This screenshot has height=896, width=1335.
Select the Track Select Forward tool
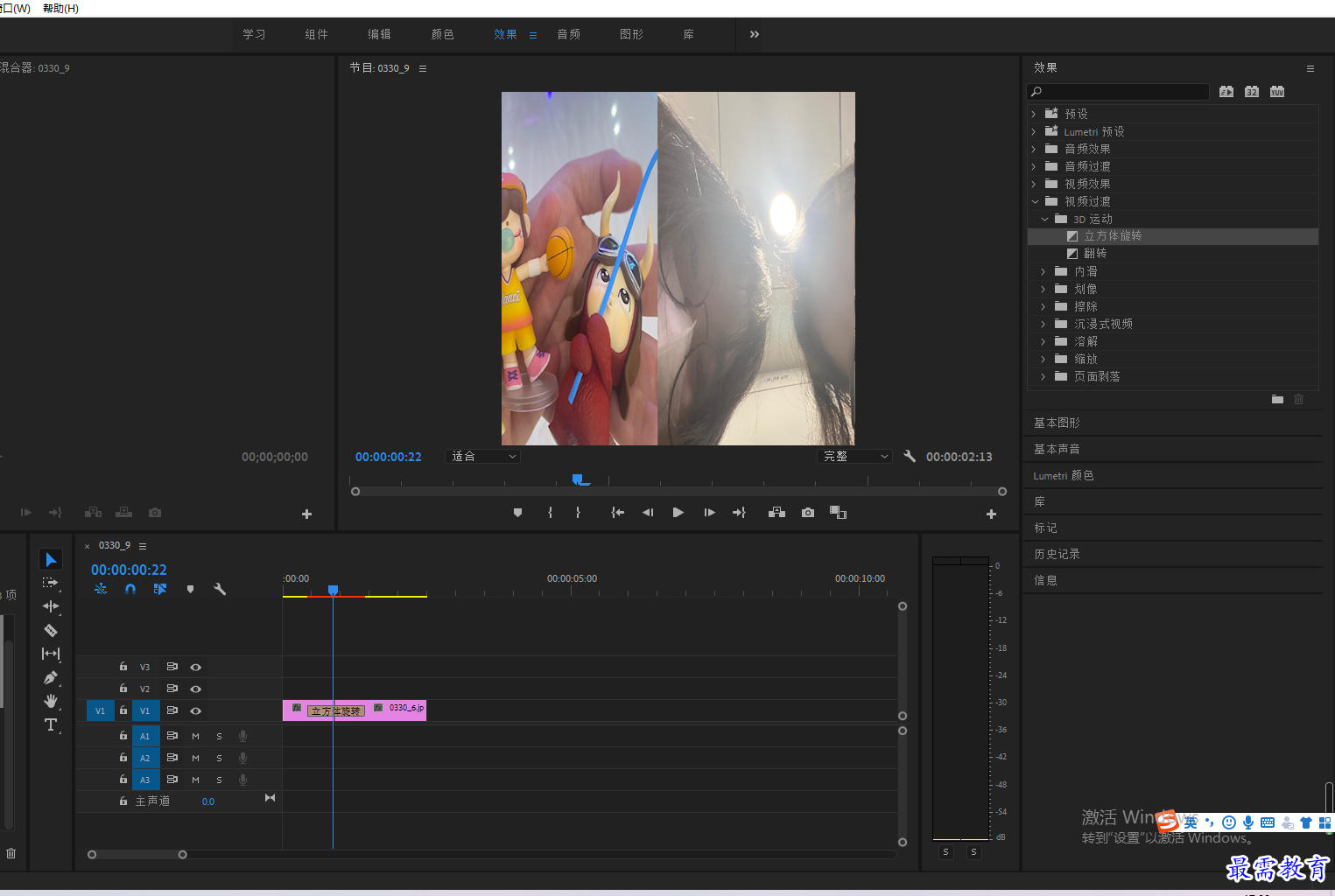click(x=51, y=583)
